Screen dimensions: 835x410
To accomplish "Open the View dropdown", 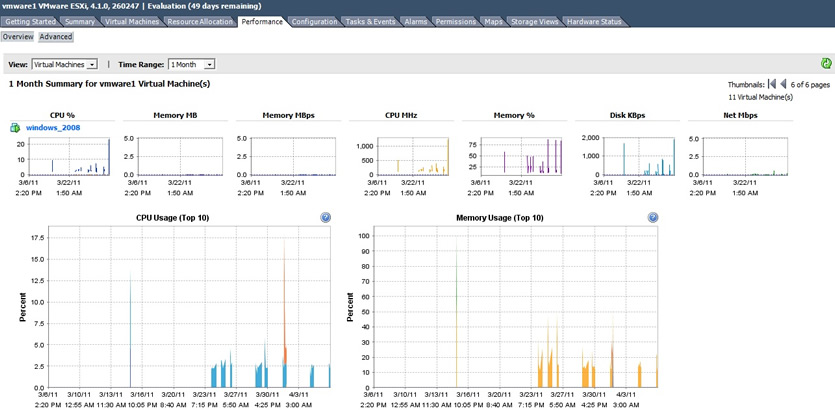I will 64,64.
